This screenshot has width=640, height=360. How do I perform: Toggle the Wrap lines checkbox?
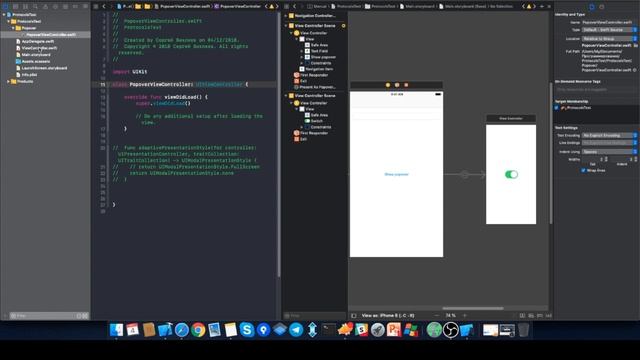583,170
